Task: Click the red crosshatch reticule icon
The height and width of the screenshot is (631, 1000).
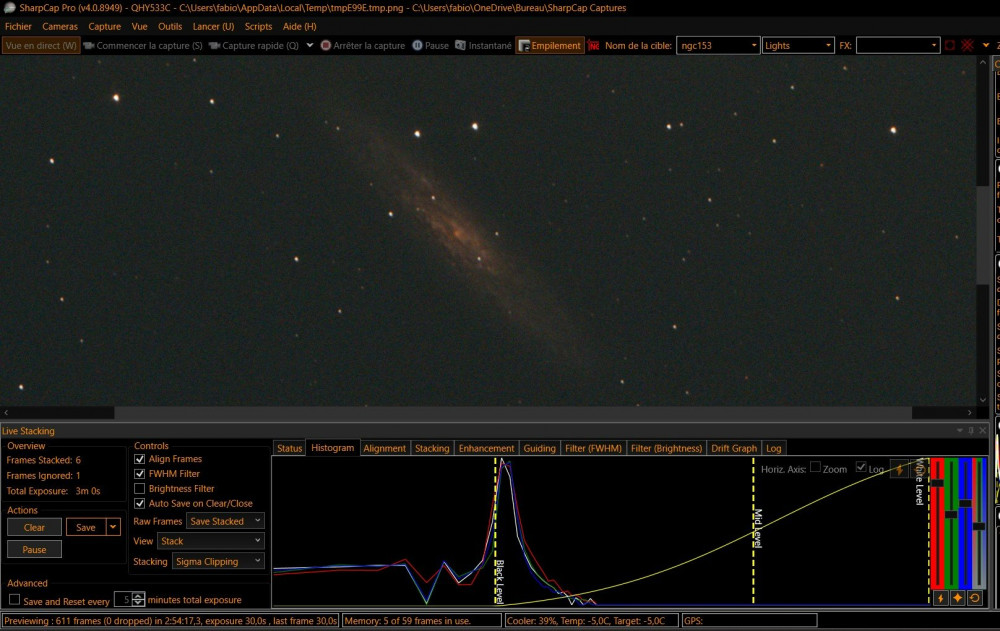Action: tap(967, 45)
